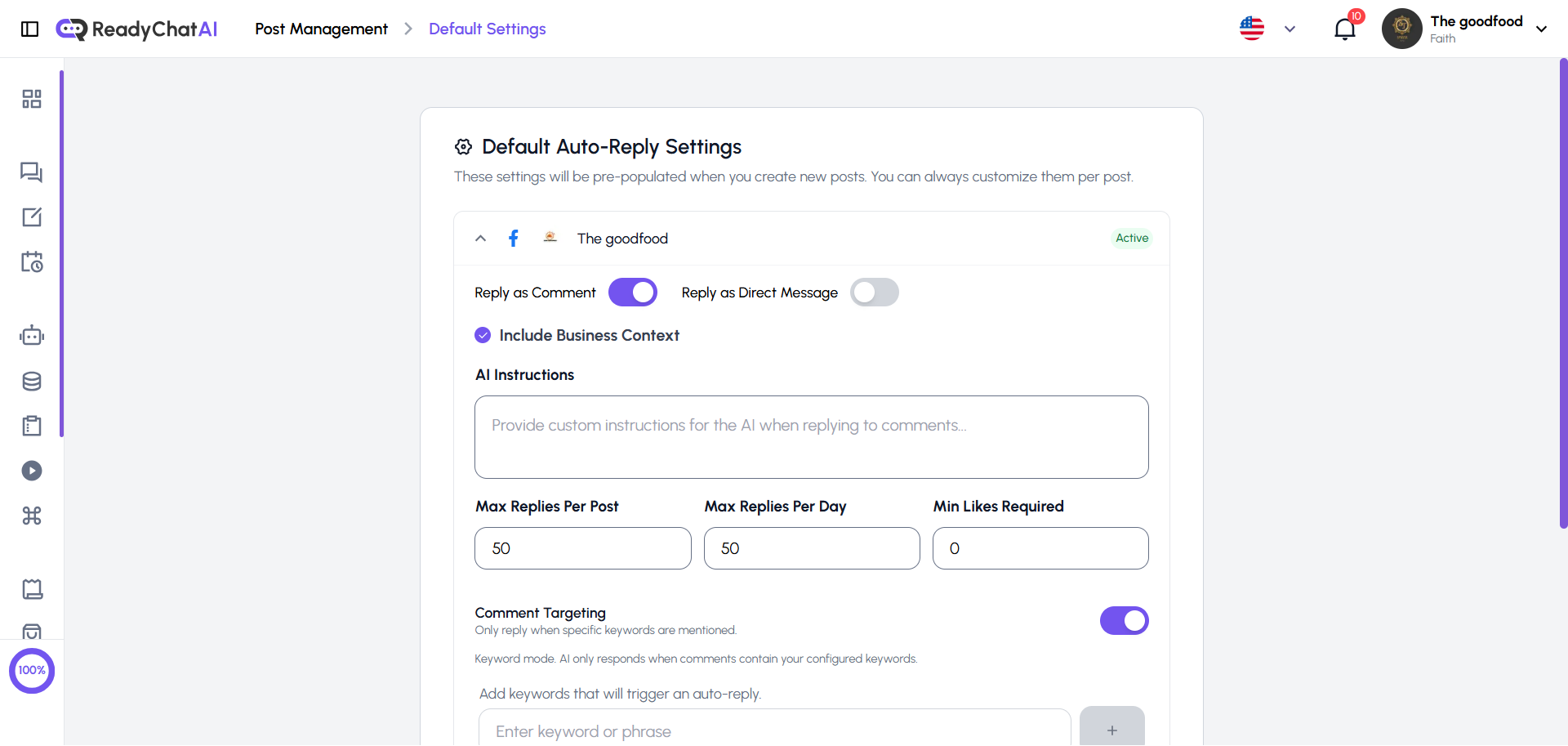Image resolution: width=1568 pixels, height=746 pixels.
Task: Select the AI robot icon in sidebar
Action: 31,335
